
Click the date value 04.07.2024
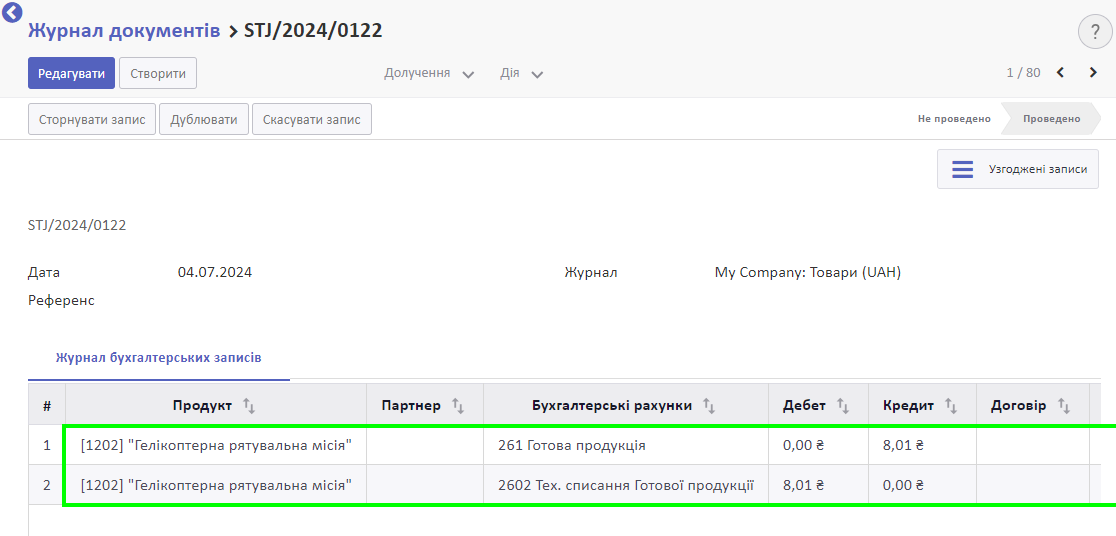point(214,273)
